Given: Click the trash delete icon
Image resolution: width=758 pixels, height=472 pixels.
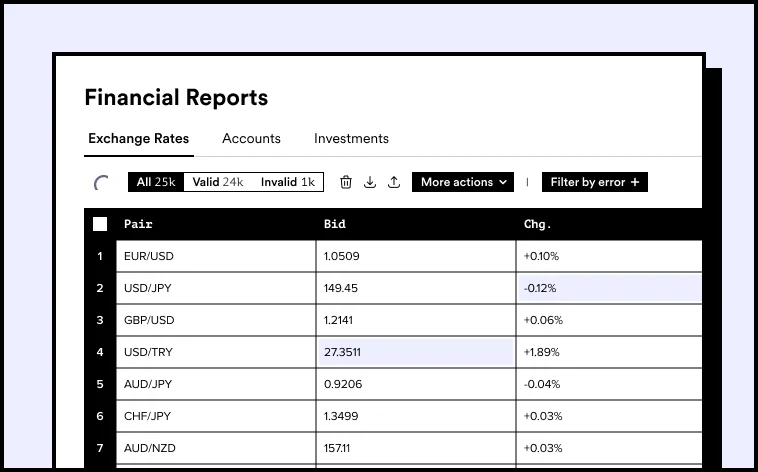Looking at the screenshot, I should pyautogui.click(x=346, y=182).
